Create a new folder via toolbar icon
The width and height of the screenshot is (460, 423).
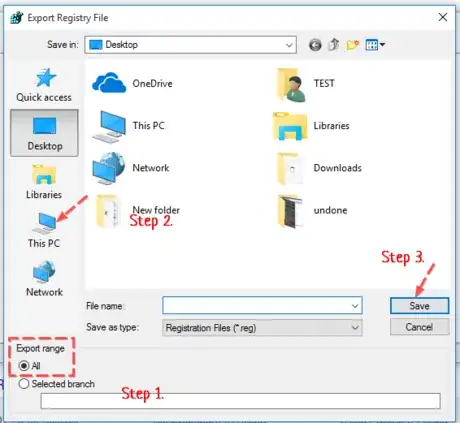point(353,45)
